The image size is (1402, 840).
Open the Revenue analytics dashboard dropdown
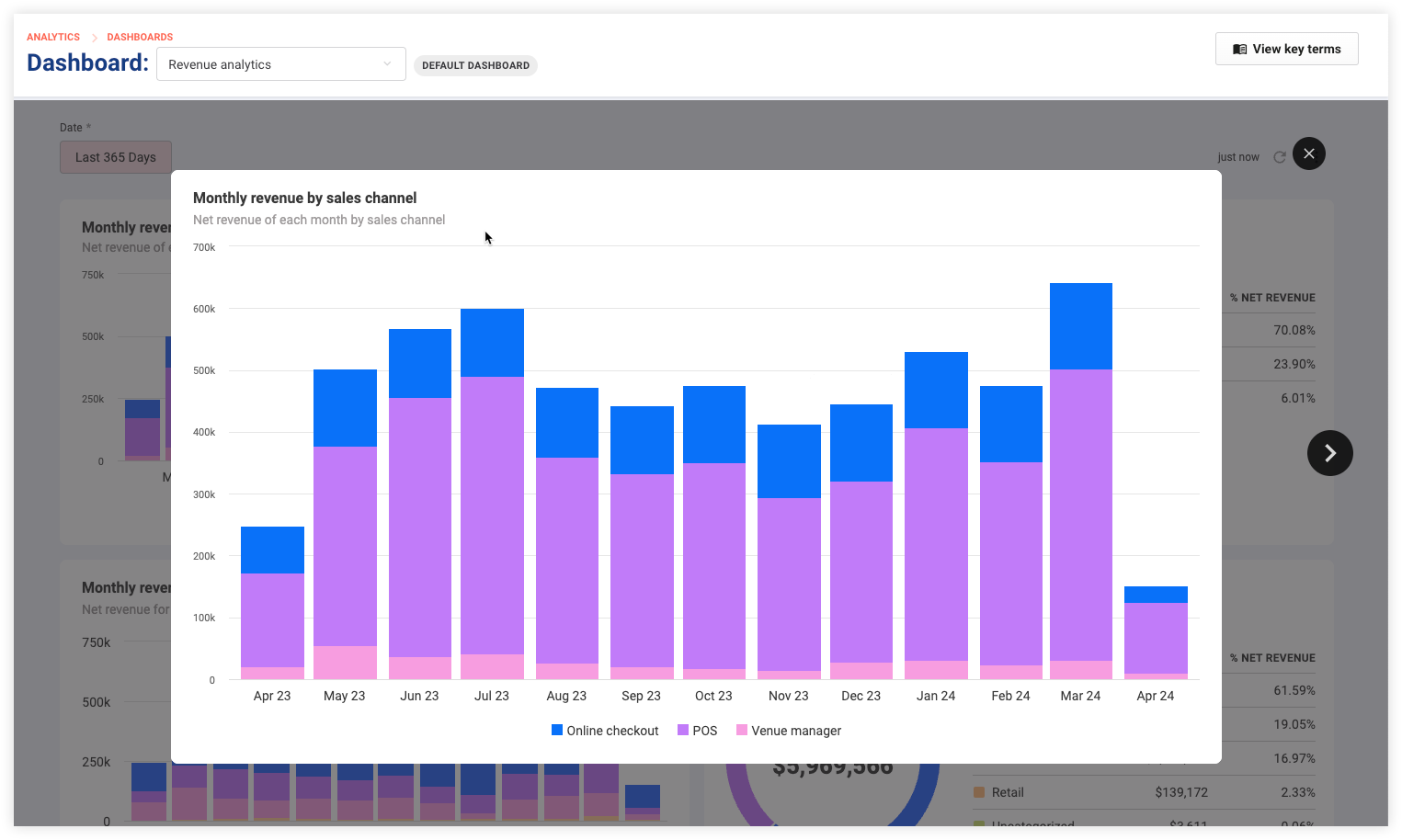coord(281,64)
